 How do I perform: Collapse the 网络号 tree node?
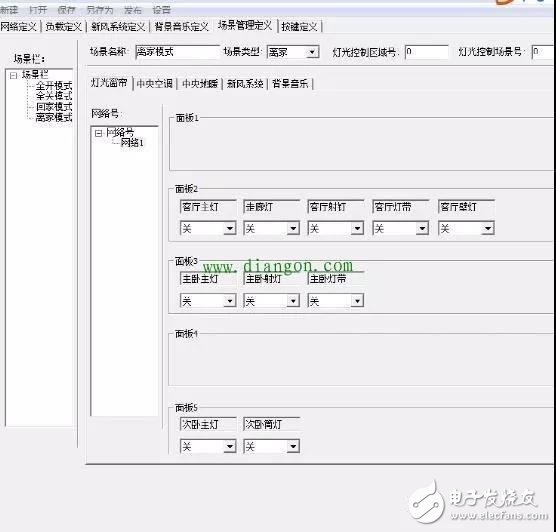(x=98, y=133)
